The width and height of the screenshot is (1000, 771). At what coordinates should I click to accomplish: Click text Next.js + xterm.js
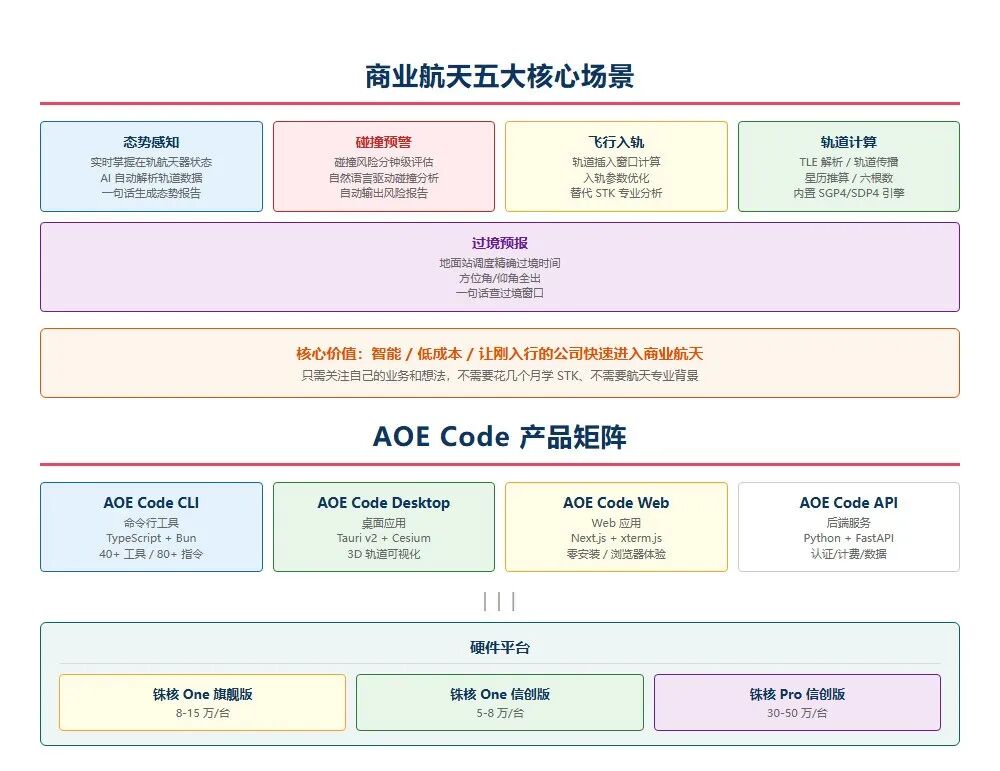[x=616, y=538]
